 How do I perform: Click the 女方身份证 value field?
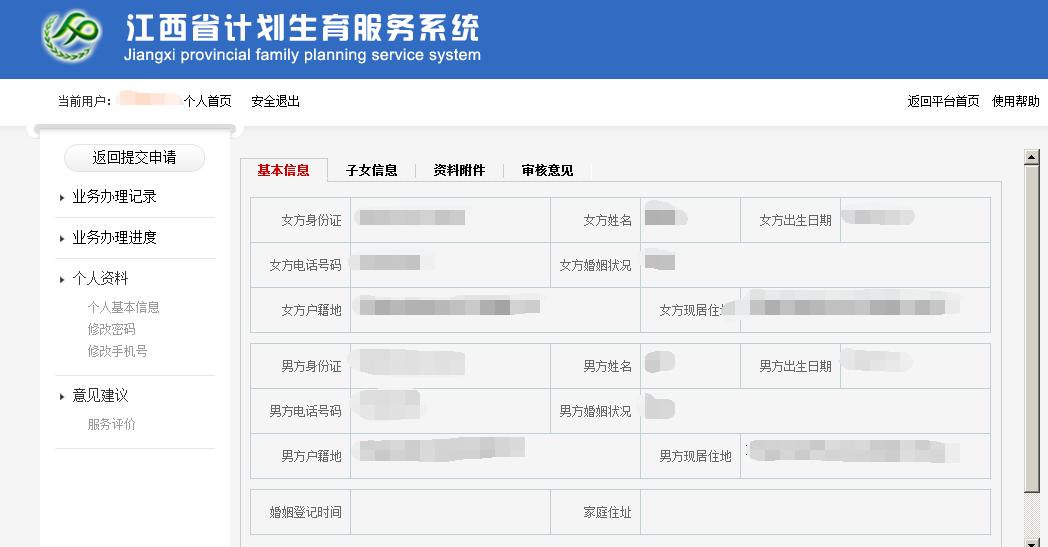click(x=450, y=220)
